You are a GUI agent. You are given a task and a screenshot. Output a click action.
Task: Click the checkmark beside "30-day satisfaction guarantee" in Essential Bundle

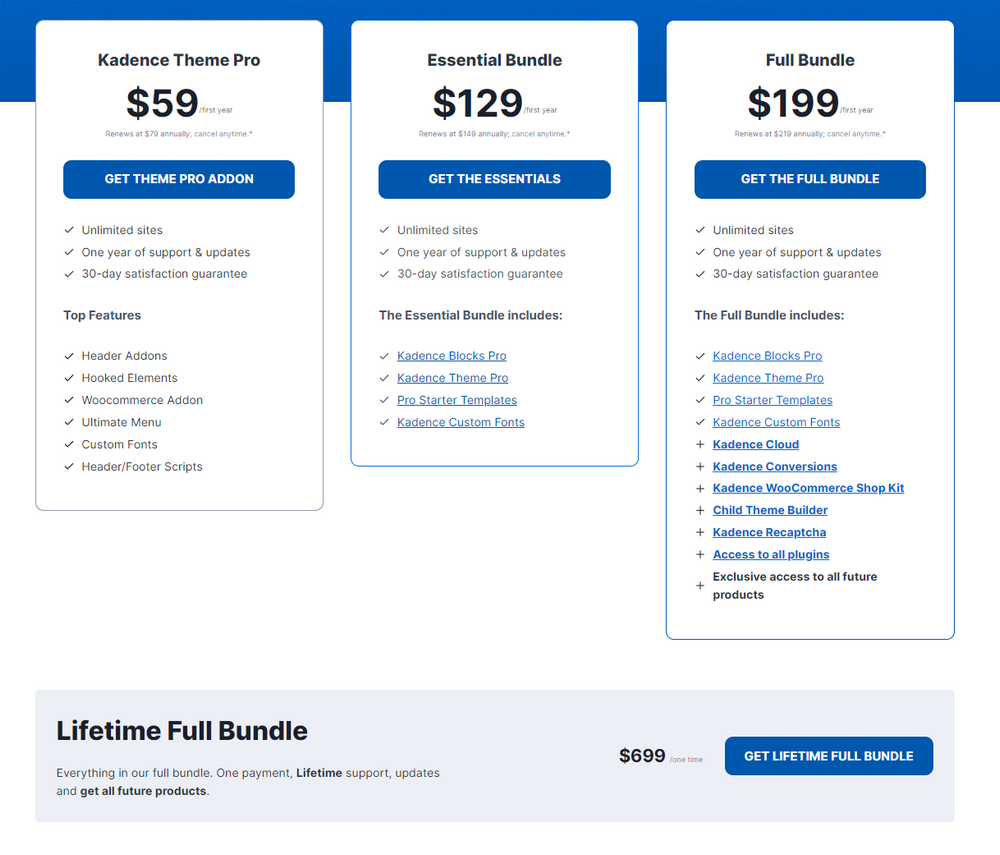coord(384,274)
